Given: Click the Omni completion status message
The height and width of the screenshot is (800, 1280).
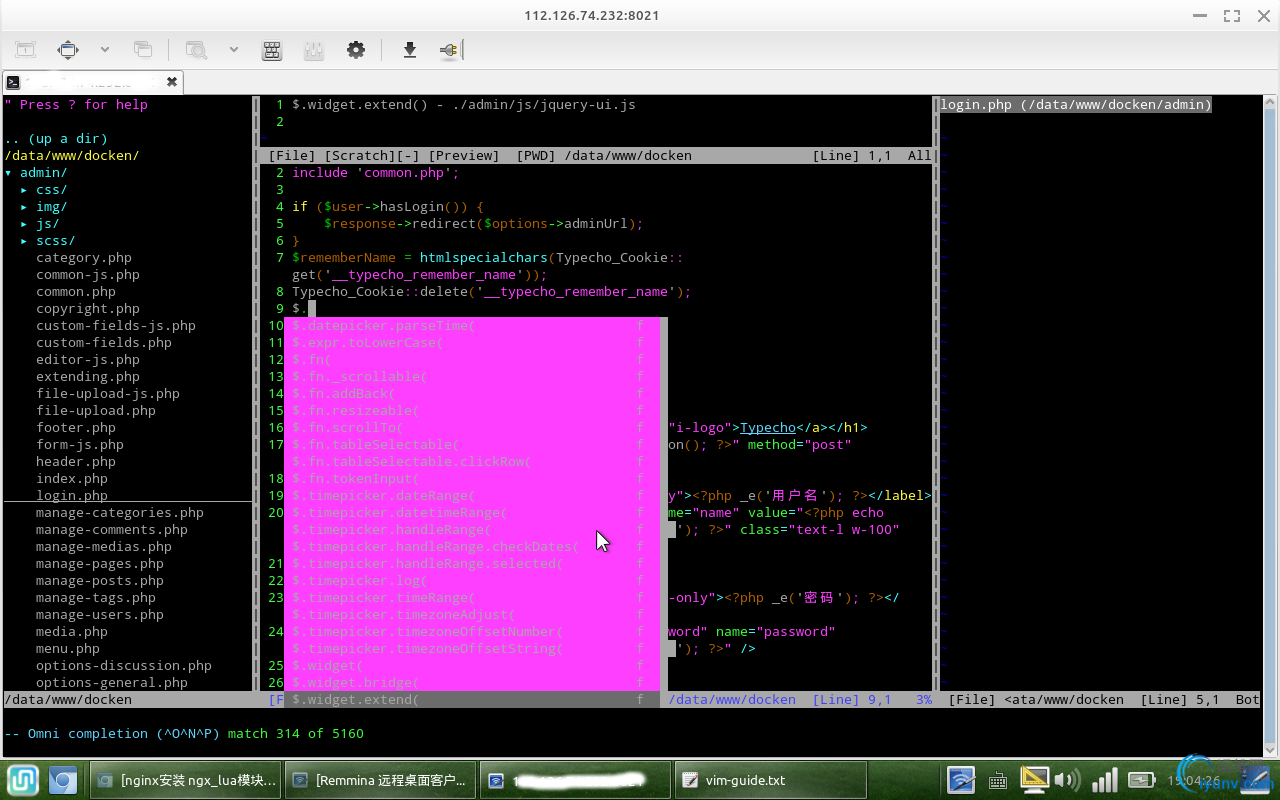Looking at the screenshot, I should [x=184, y=734].
